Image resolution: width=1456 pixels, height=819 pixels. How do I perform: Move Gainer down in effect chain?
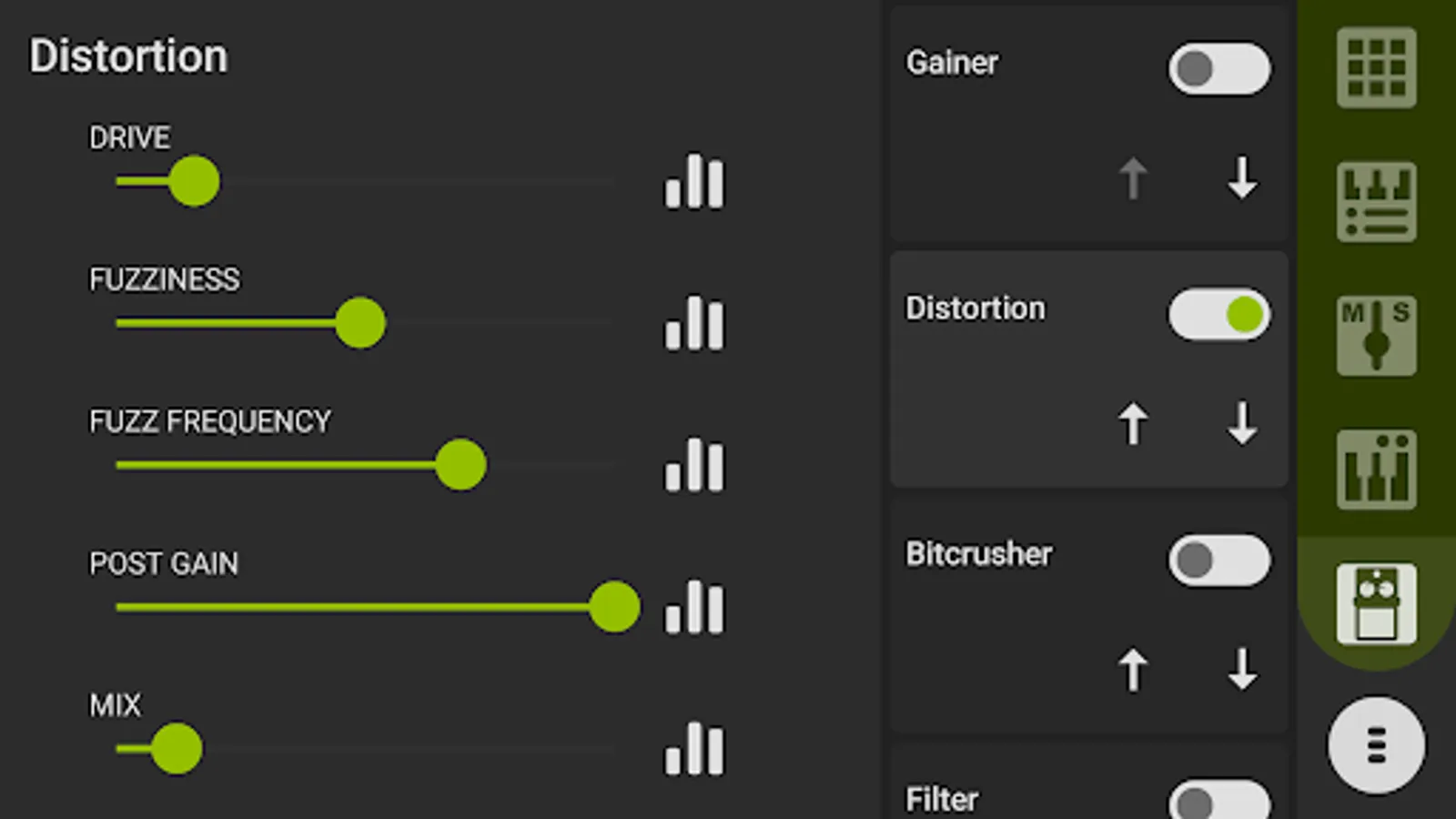point(1242,178)
